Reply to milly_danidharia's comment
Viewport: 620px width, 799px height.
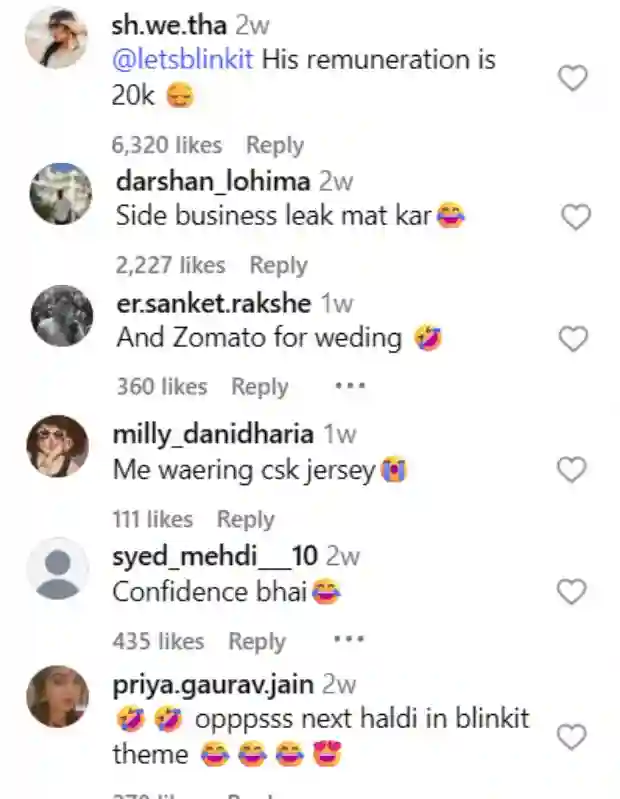click(x=246, y=519)
